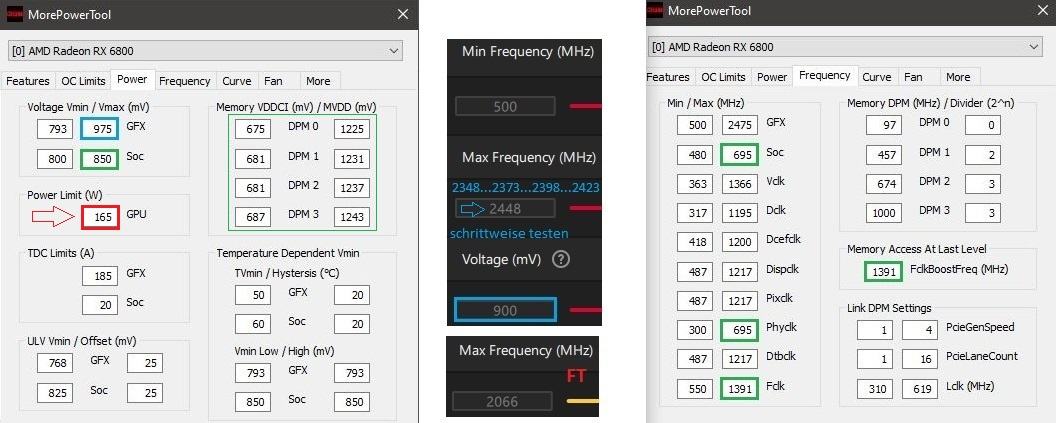This screenshot has height=423, width=1056.
Task: Click Memory DPM 0 frequency field showing 97
Action: tap(884, 125)
